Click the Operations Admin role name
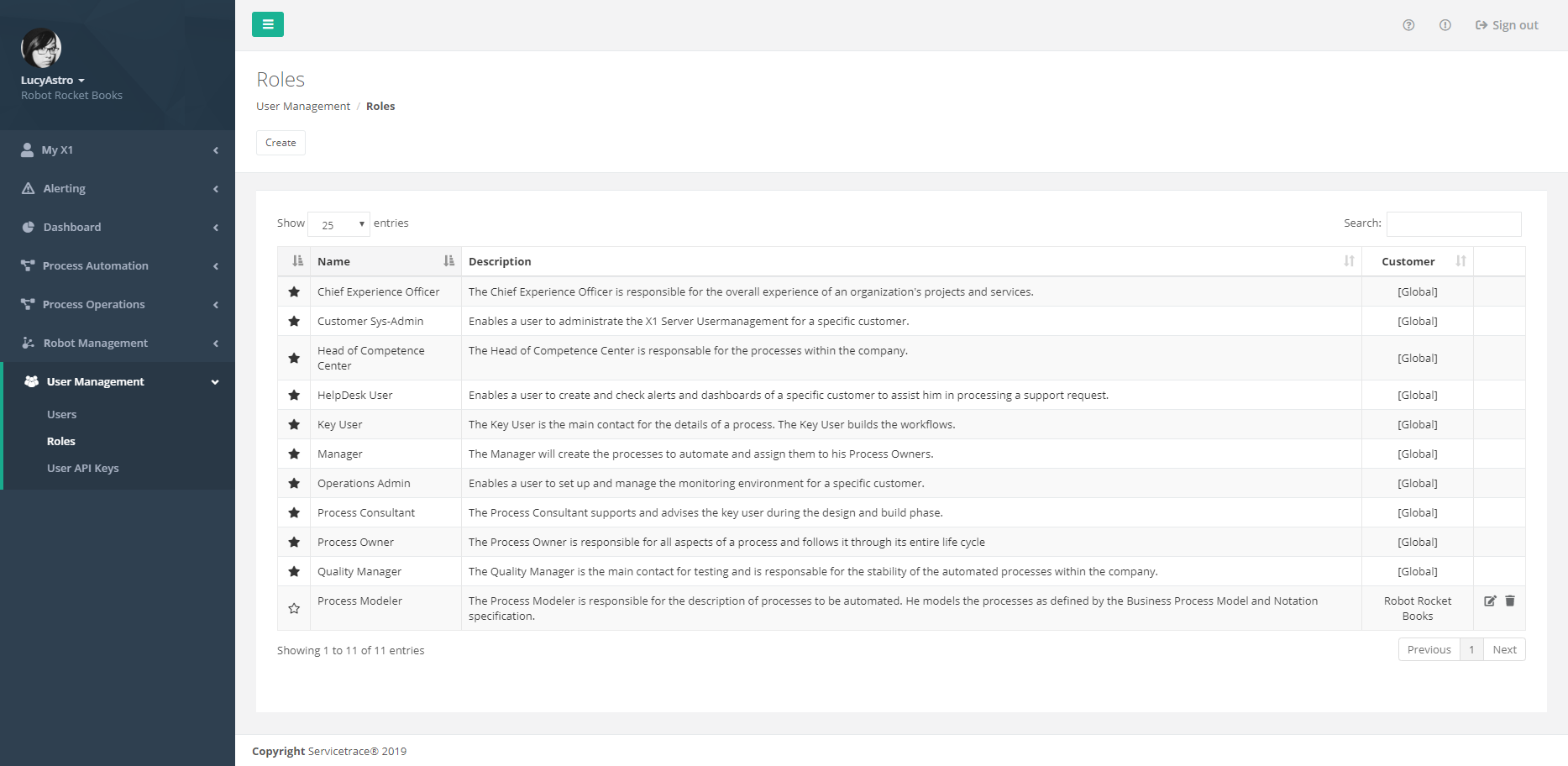 pyautogui.click(x=364, y=483)
